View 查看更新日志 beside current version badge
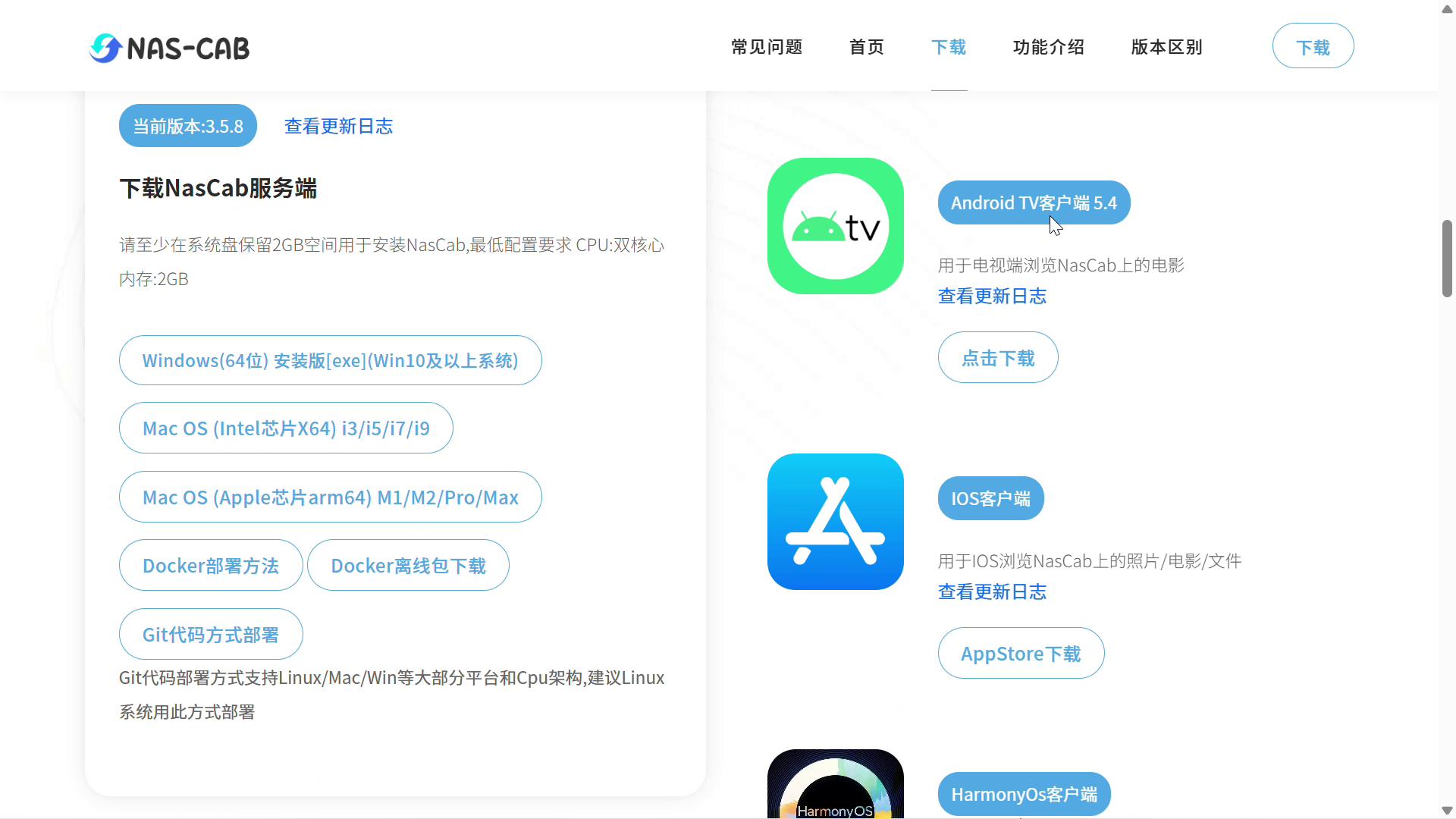 [x=338, y=126]
